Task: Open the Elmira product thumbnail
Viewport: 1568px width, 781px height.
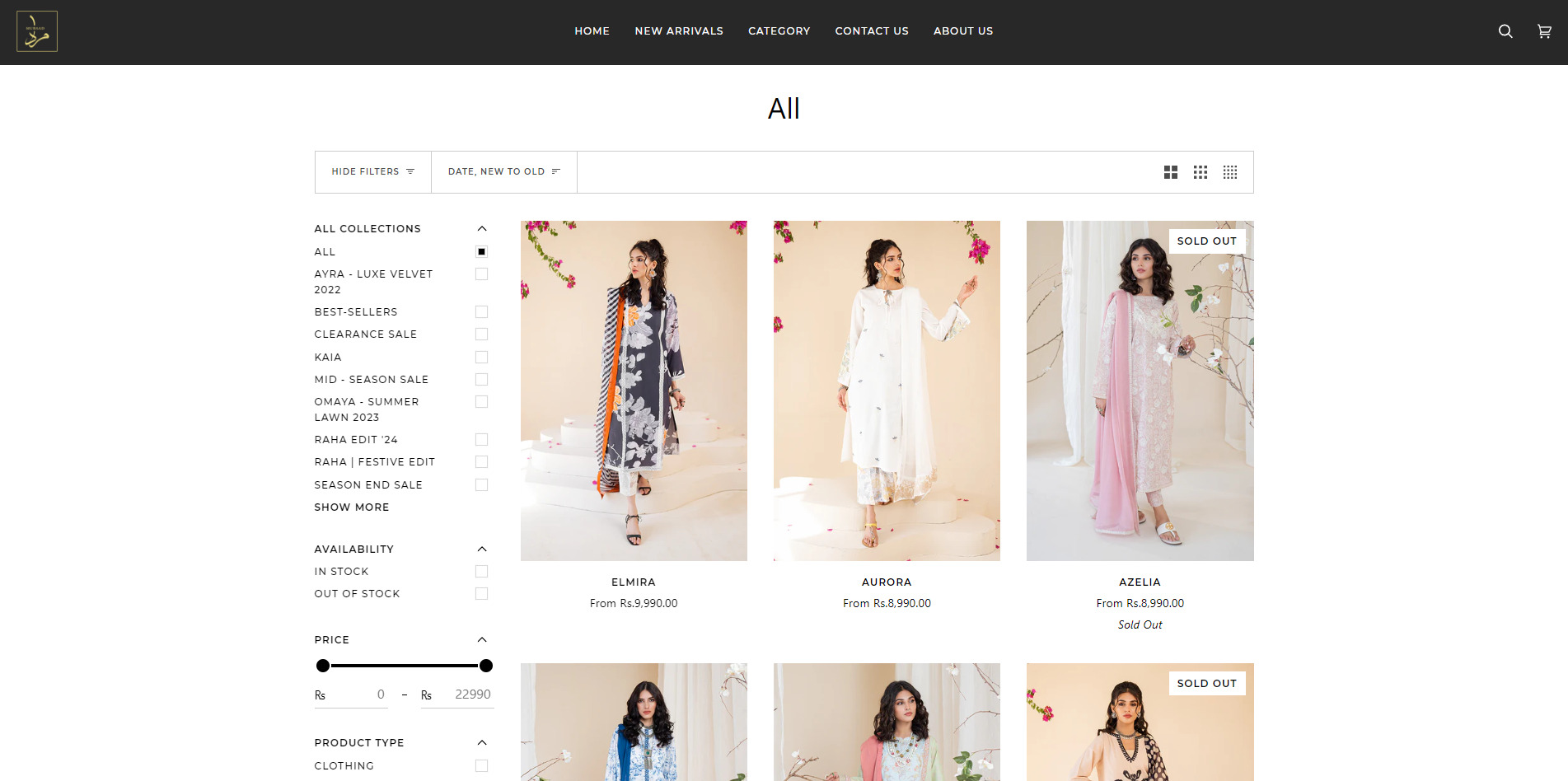Action: (634, 390)
